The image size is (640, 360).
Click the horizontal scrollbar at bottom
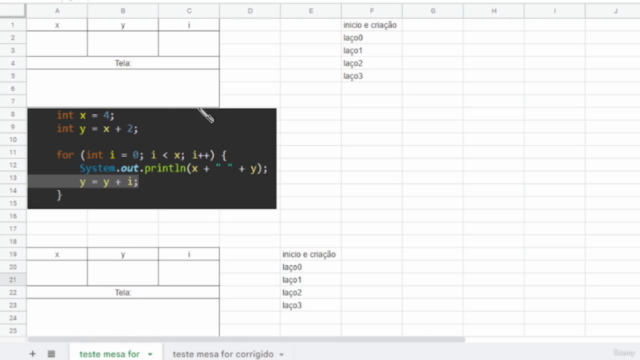tap(247, 339)
